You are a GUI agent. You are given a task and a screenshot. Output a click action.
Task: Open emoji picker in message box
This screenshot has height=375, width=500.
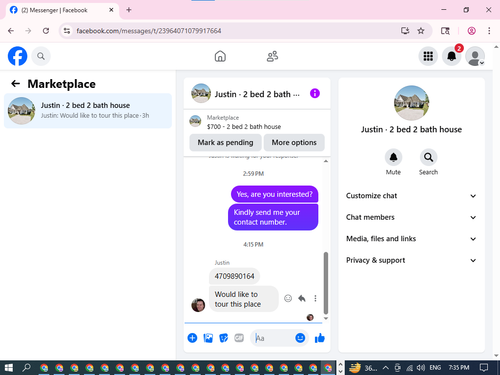click(300, 338)
